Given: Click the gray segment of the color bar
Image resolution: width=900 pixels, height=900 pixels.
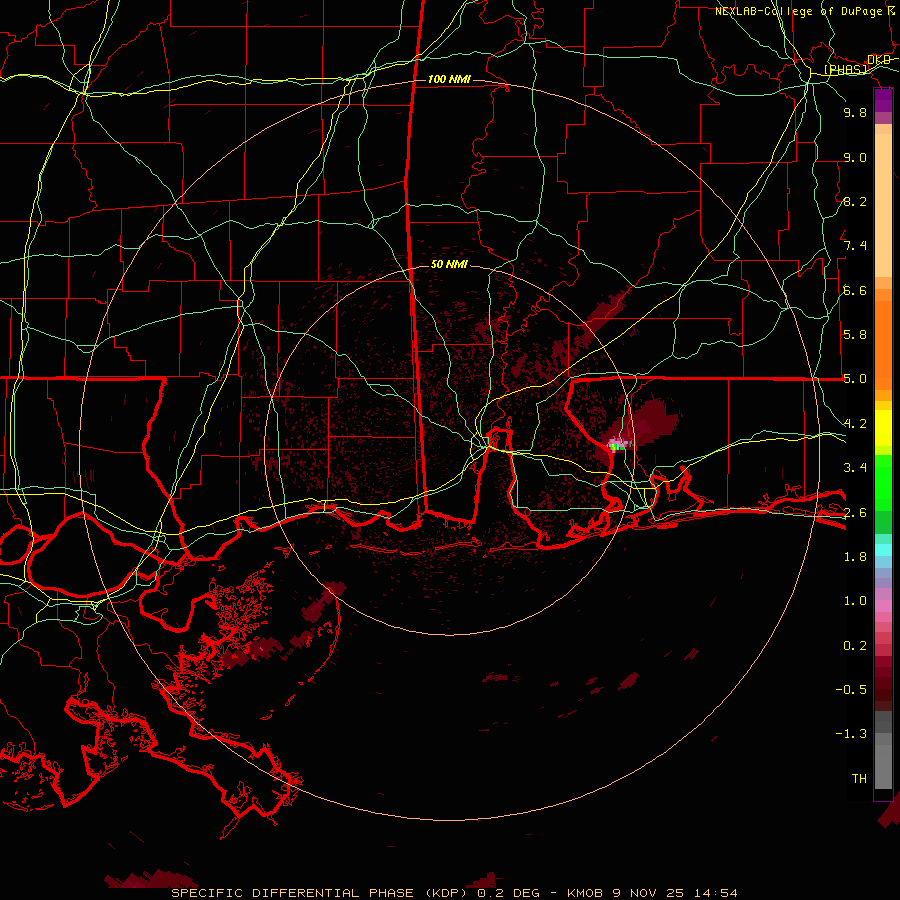Looking at the screenshot, I should pyautogui.click(x=883, y=750).
